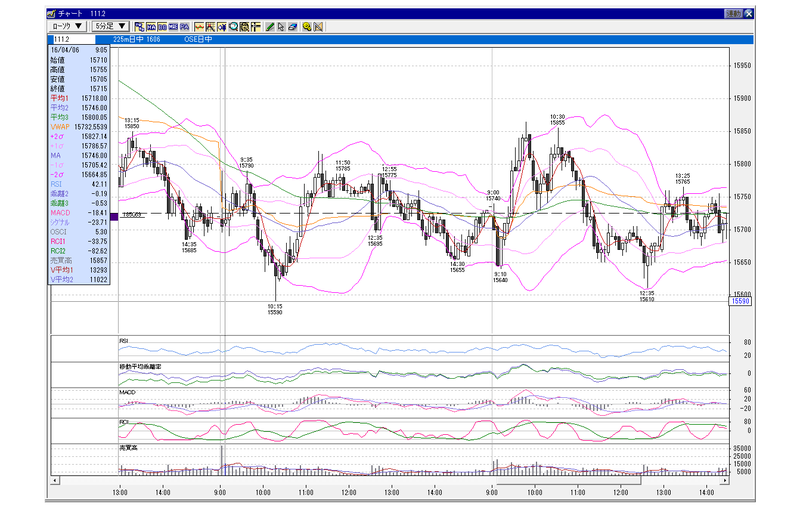
Task: Select the 225m日中 symbol label
Action: [x=137, y=39]
